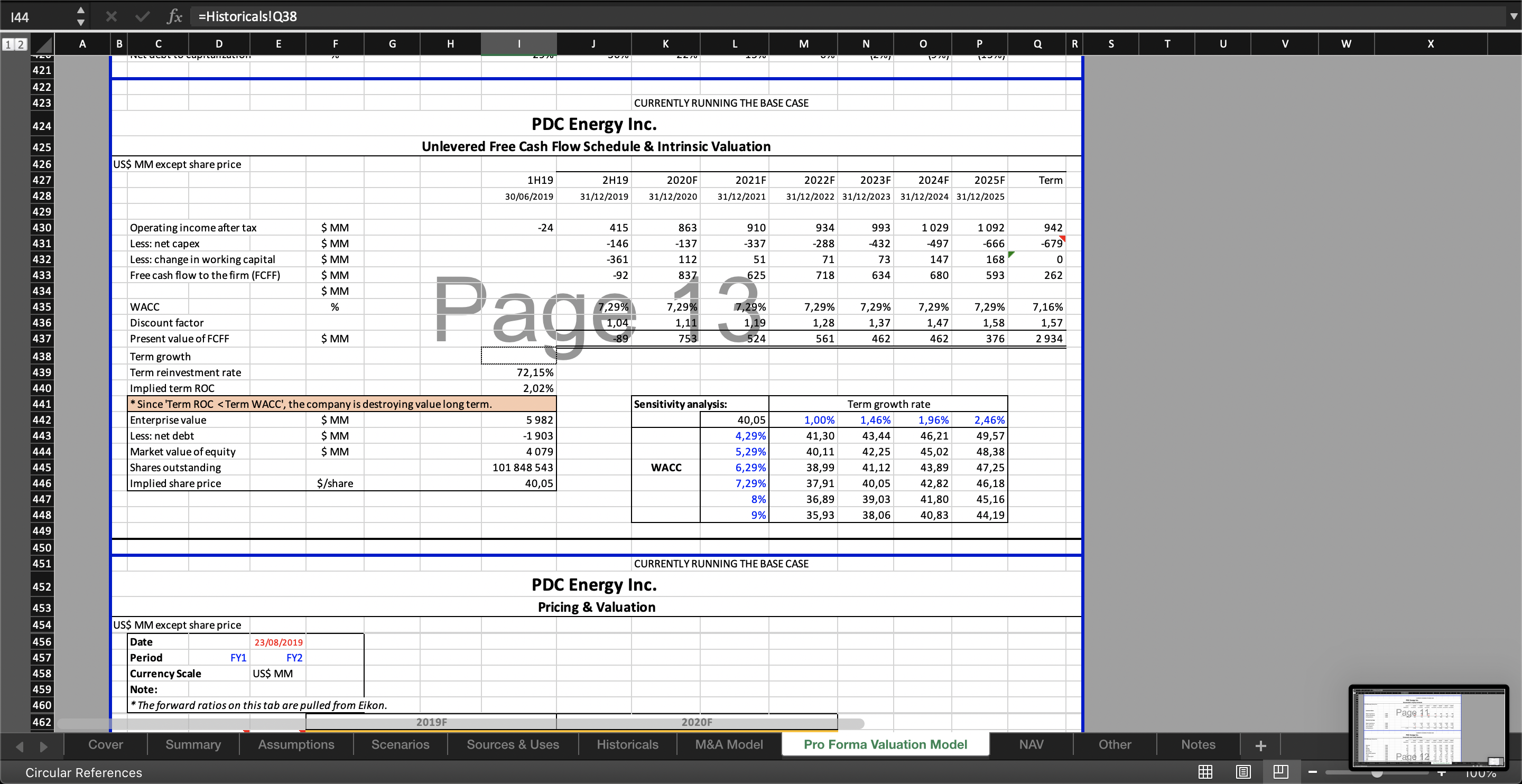Open the M&A Model sheet tab
1522x784 pixels.
coord(729,744)
